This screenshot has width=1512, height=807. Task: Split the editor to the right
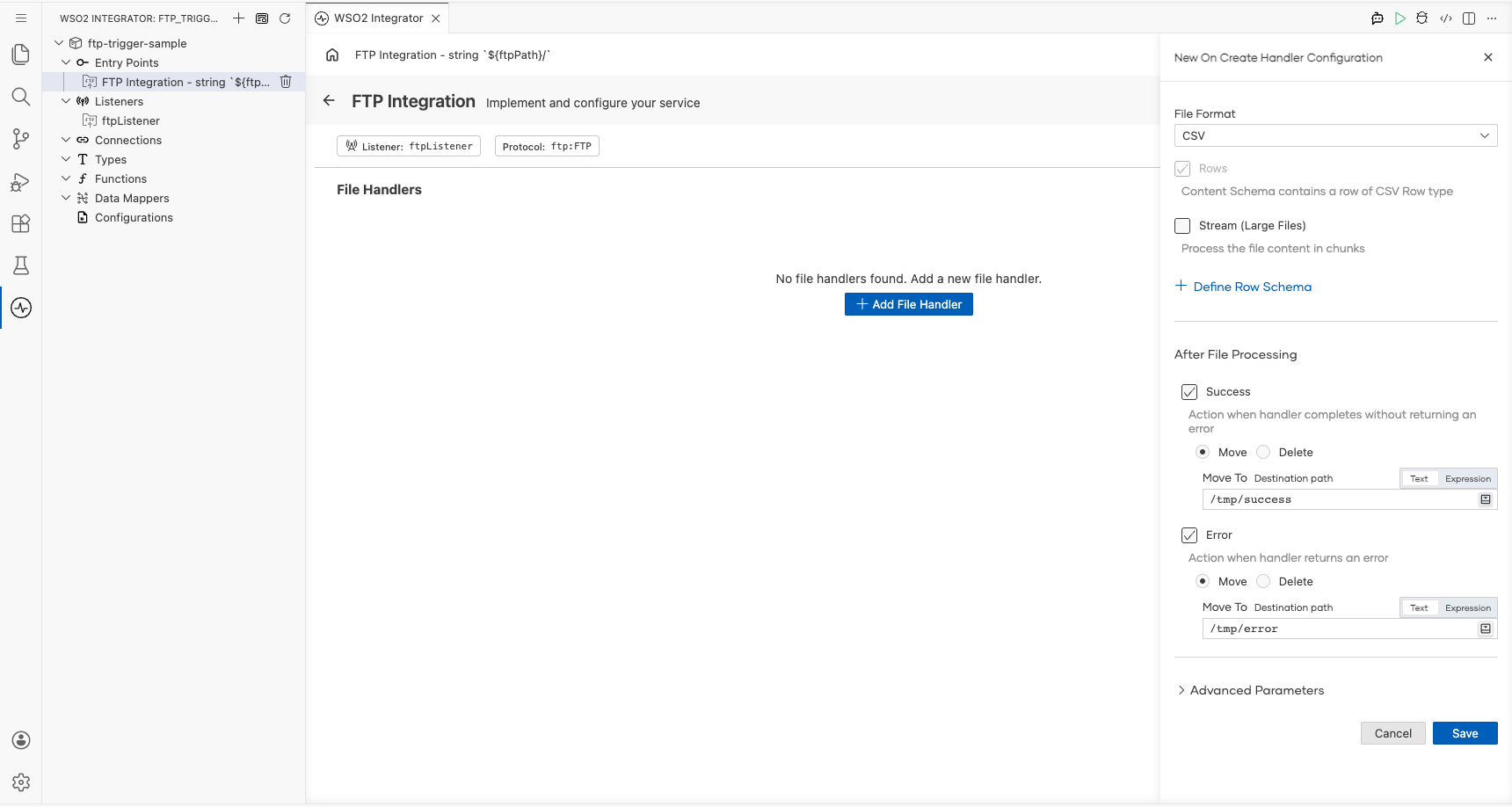pos(1469,18)
